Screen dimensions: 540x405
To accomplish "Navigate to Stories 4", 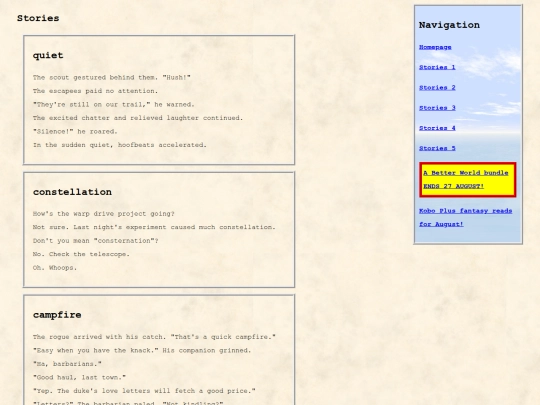I will coord(437,128).
